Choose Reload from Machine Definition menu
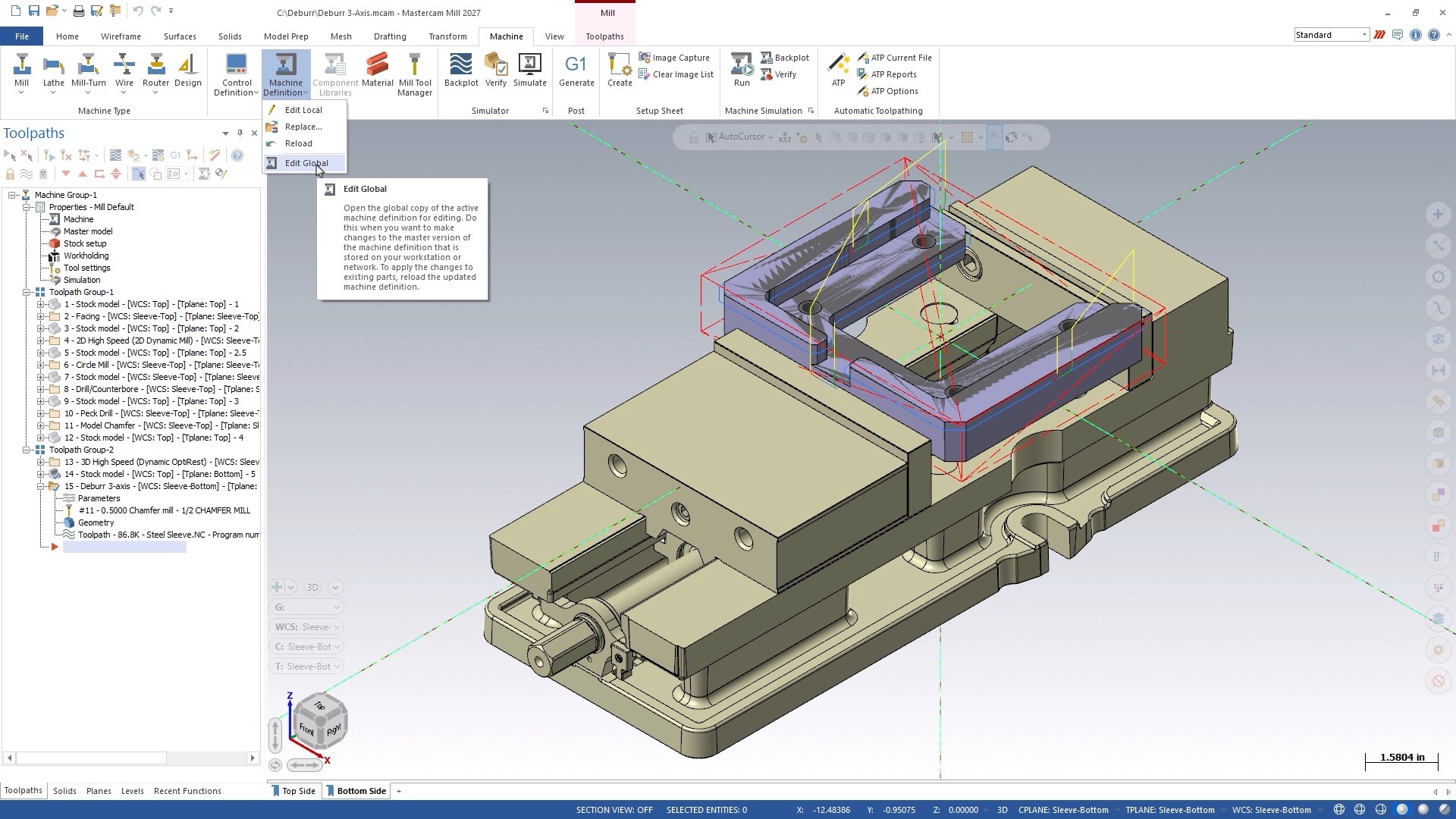The width and height of the screenshot is (1456, 819). tap(304, 143)
